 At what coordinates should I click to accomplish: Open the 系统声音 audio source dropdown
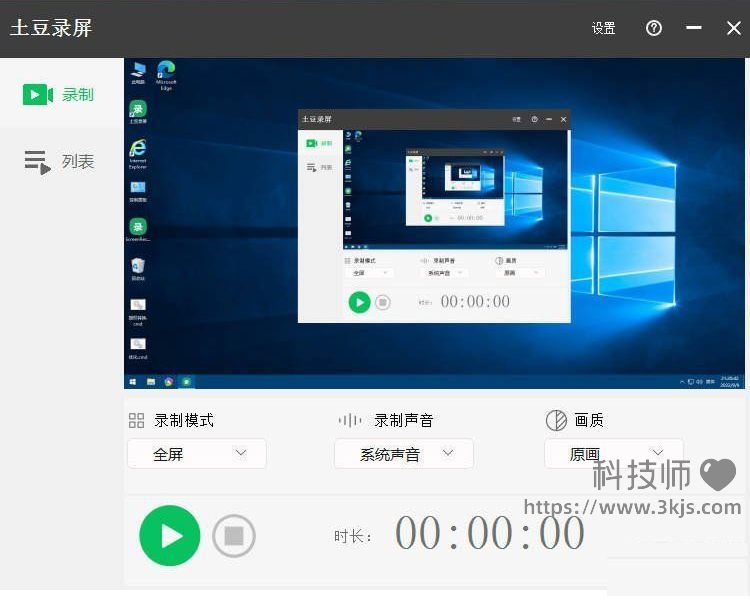(404, 454)
